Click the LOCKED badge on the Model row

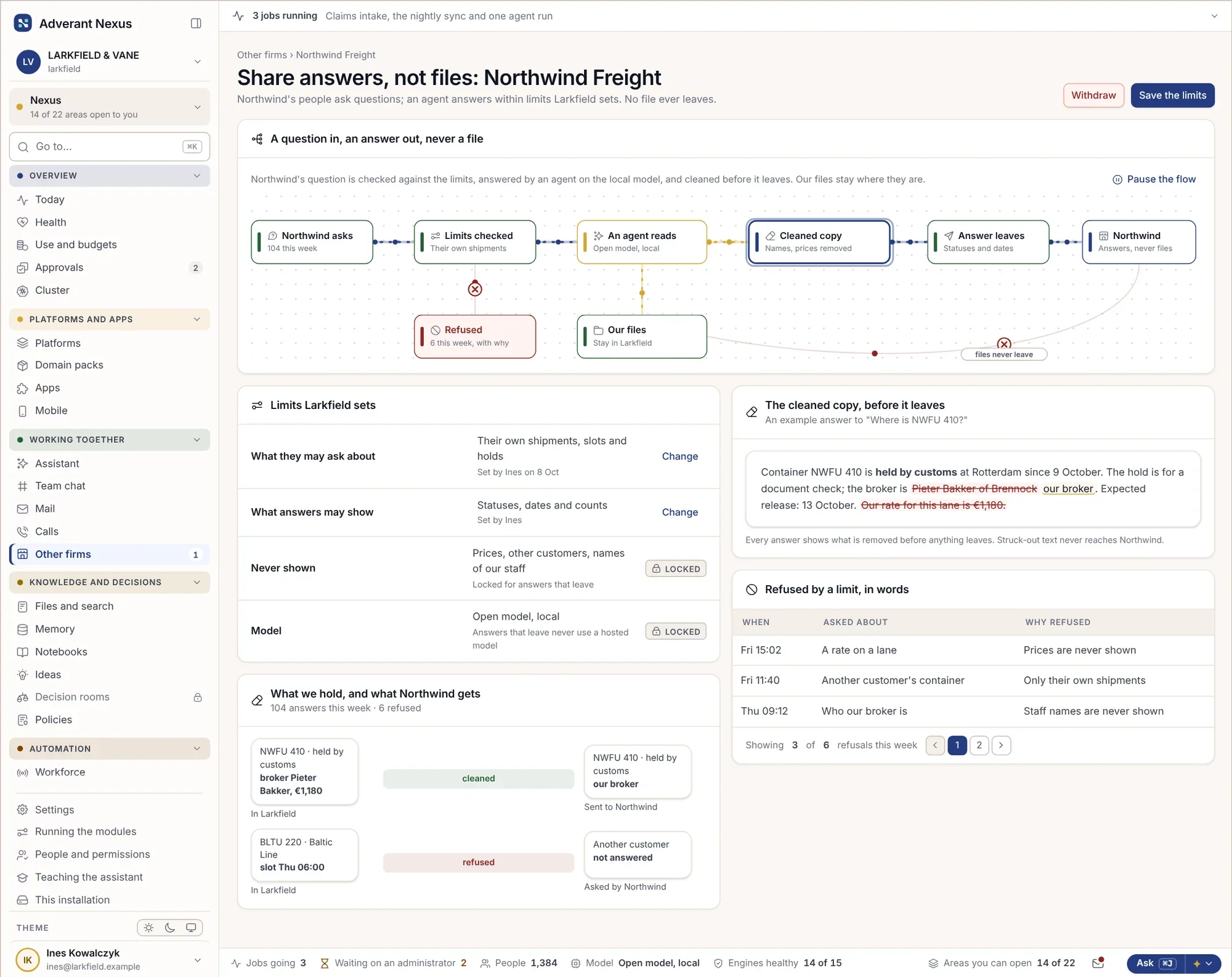(x=676, y=631)
